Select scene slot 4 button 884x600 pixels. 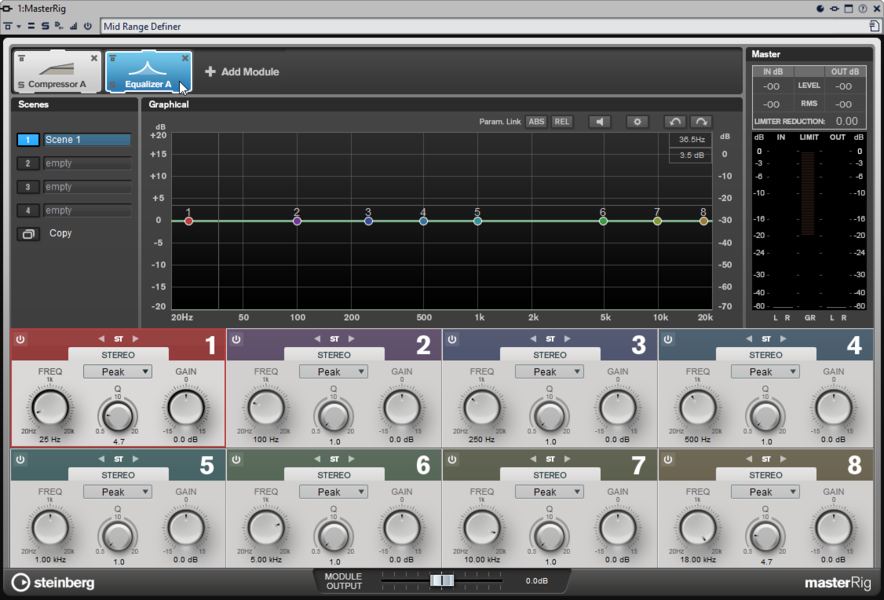28,211
